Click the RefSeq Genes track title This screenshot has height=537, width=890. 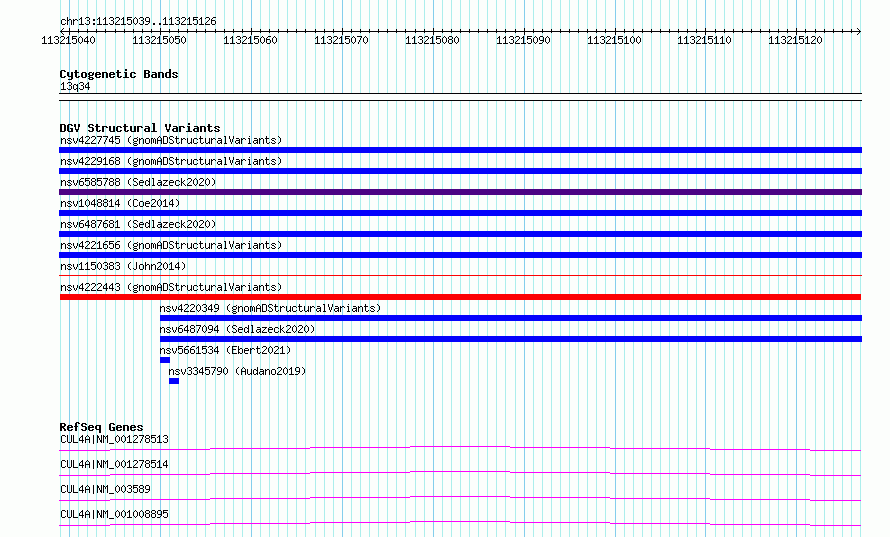[101, 427]
